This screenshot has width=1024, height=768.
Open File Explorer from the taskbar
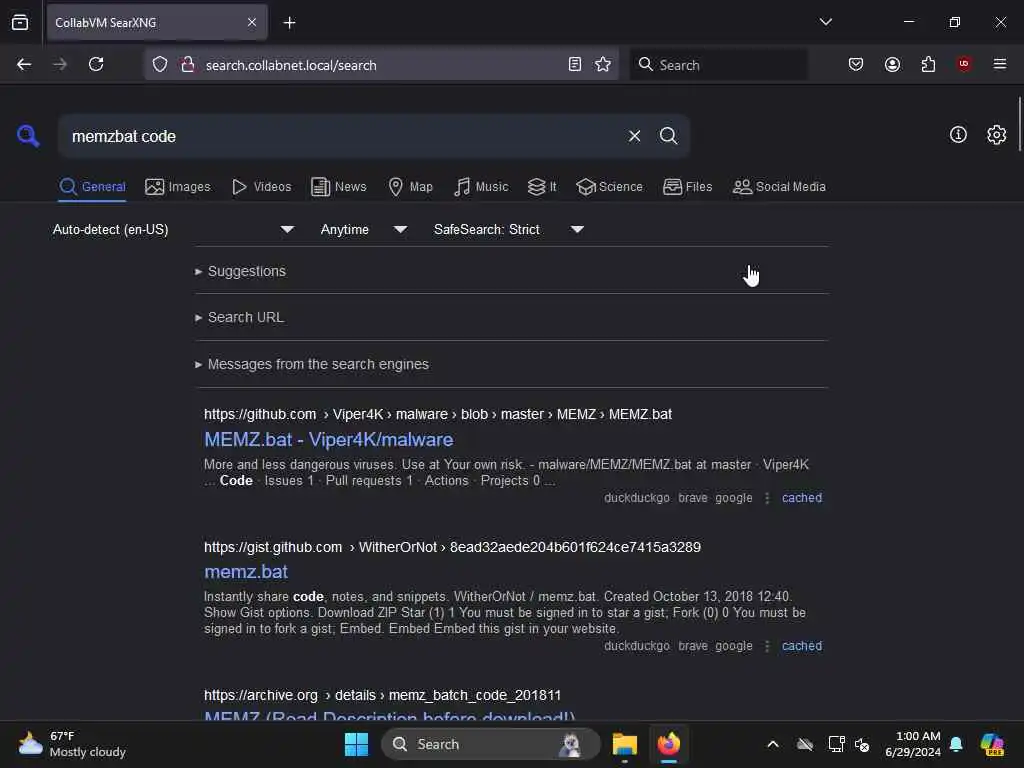[624, 744]
